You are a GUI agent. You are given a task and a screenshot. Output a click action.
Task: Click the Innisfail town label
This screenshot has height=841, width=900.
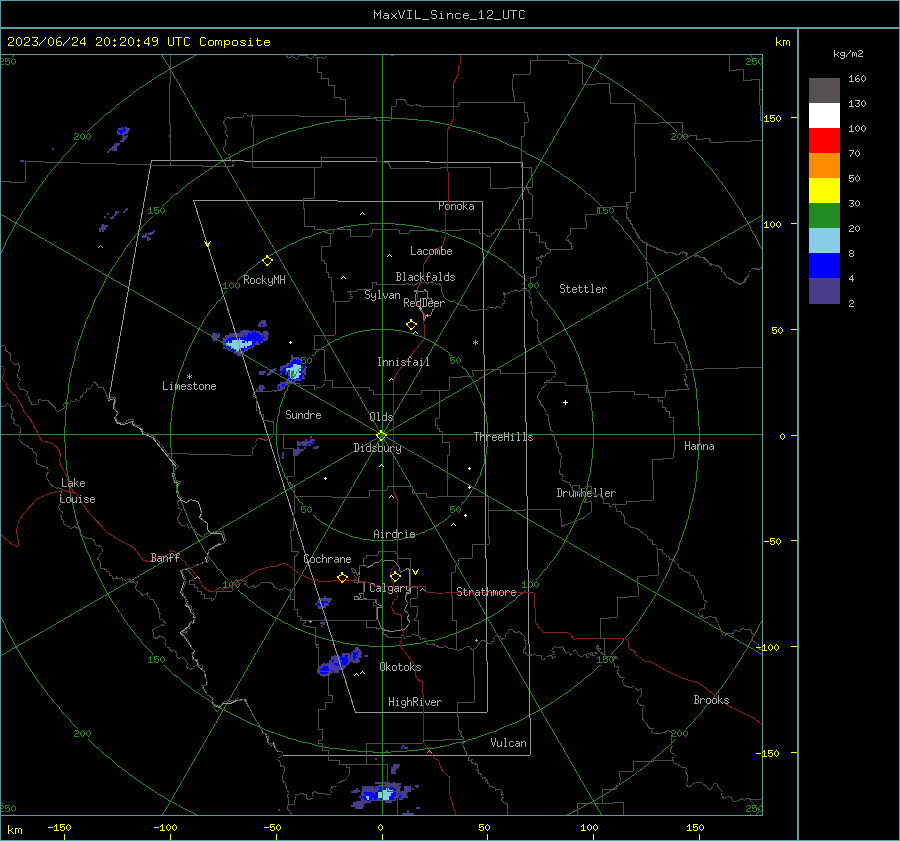[403, 362]
